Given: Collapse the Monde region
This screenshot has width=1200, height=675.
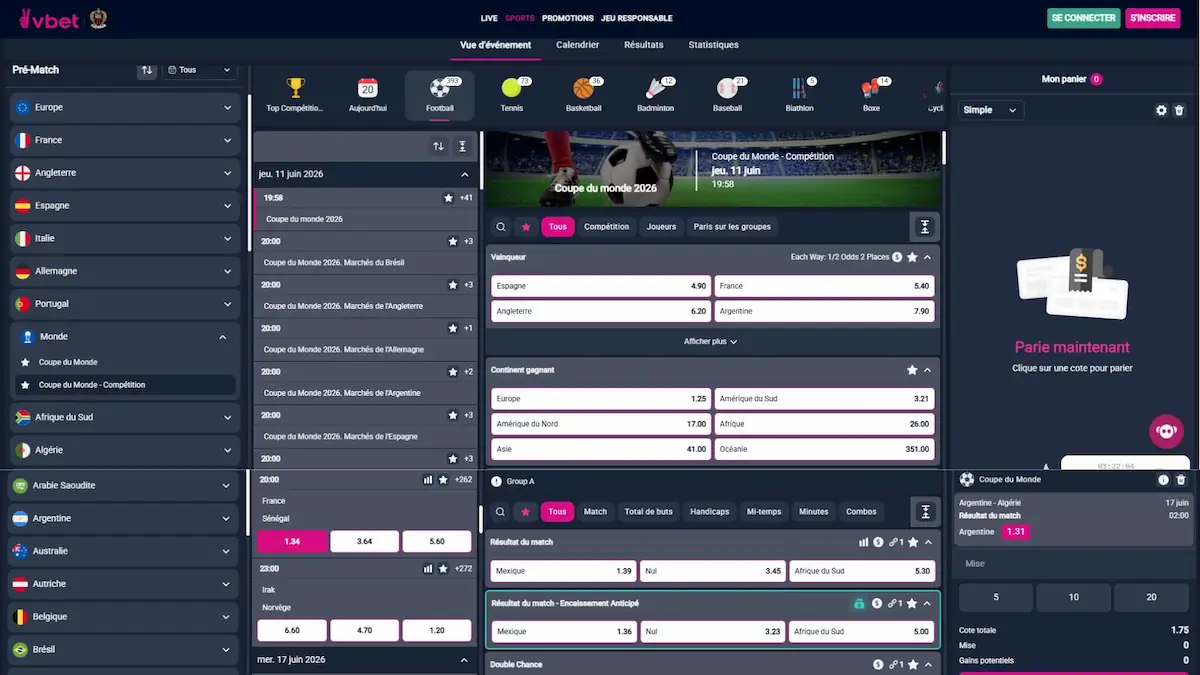Looking at the screenshot, I should 125,337.
